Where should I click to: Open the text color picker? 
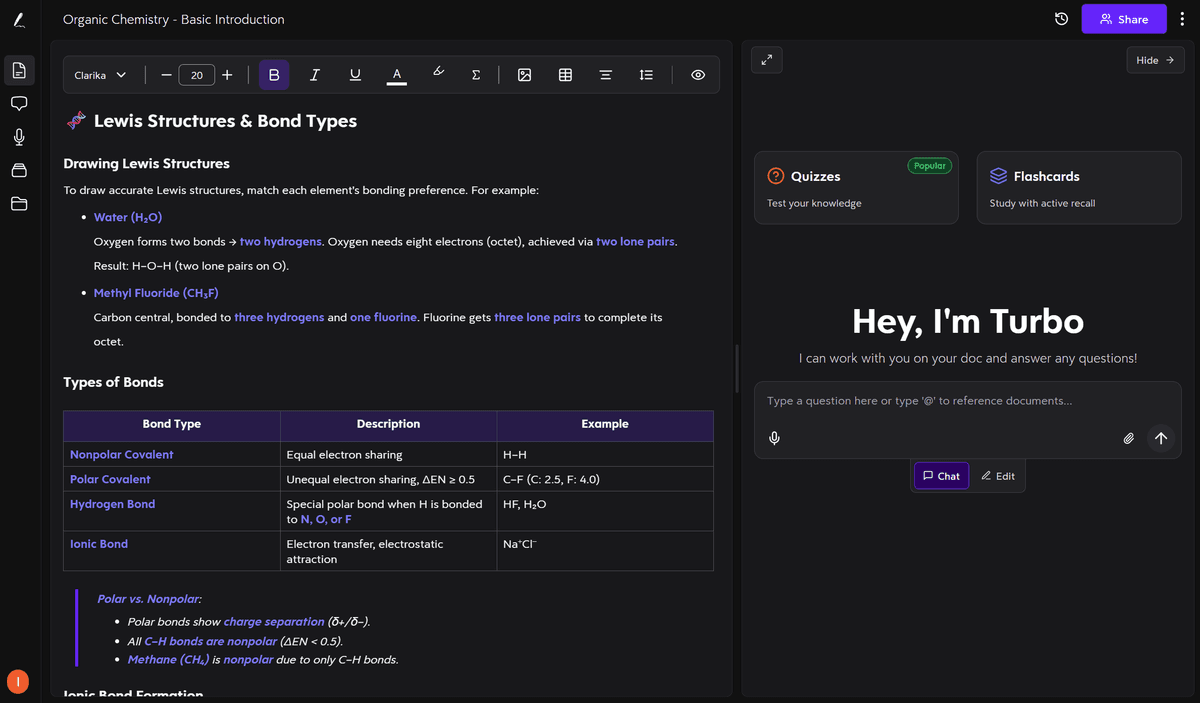point(398,74)
